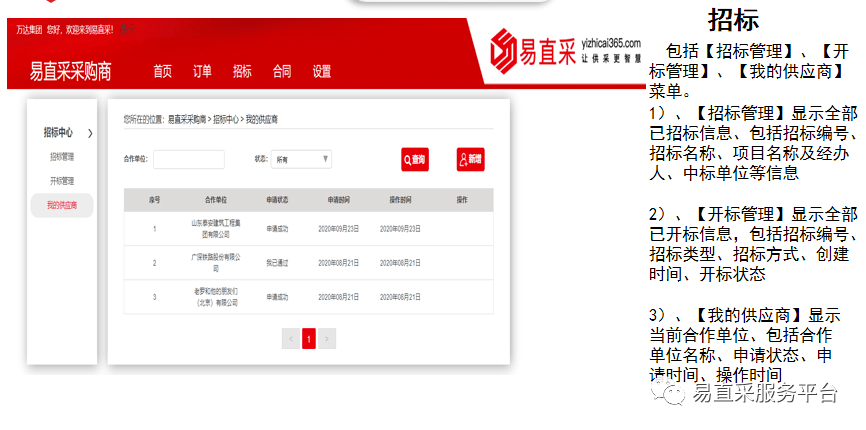Click 易直采采购商 in the breadcrumb
The height and width of the screenshot is (430, 866).
click(187, 119)
